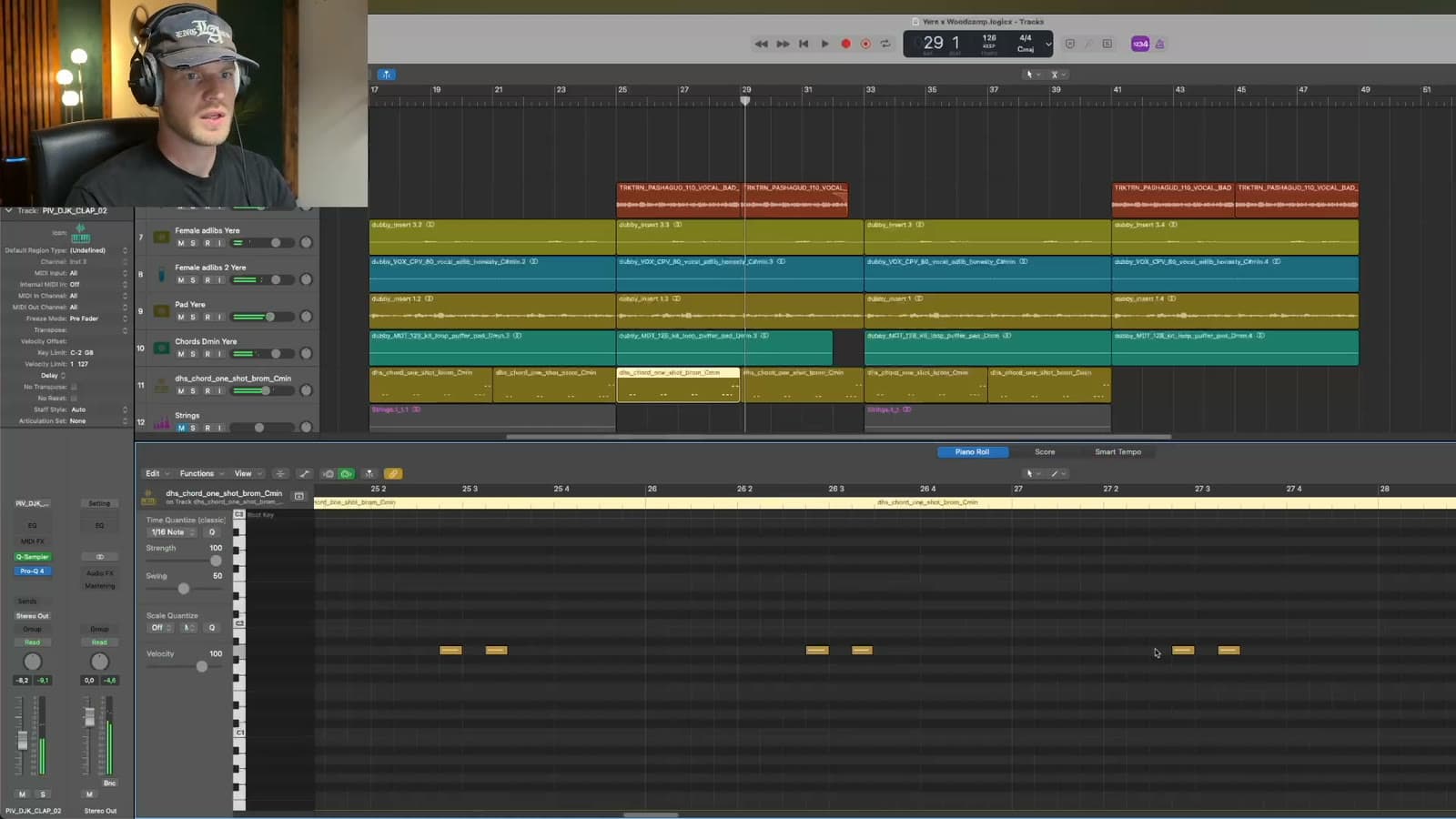
Task: Open the Pro-Q 4 plugin slot
Action: (32, 571)
